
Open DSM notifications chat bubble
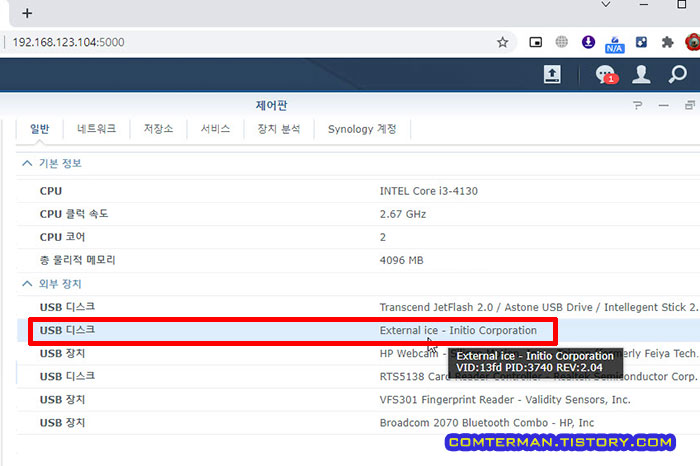(606, 75)
